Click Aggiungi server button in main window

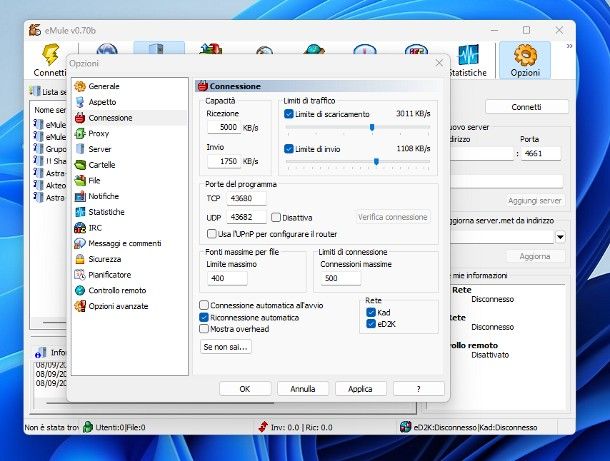(x=535, y=201)
